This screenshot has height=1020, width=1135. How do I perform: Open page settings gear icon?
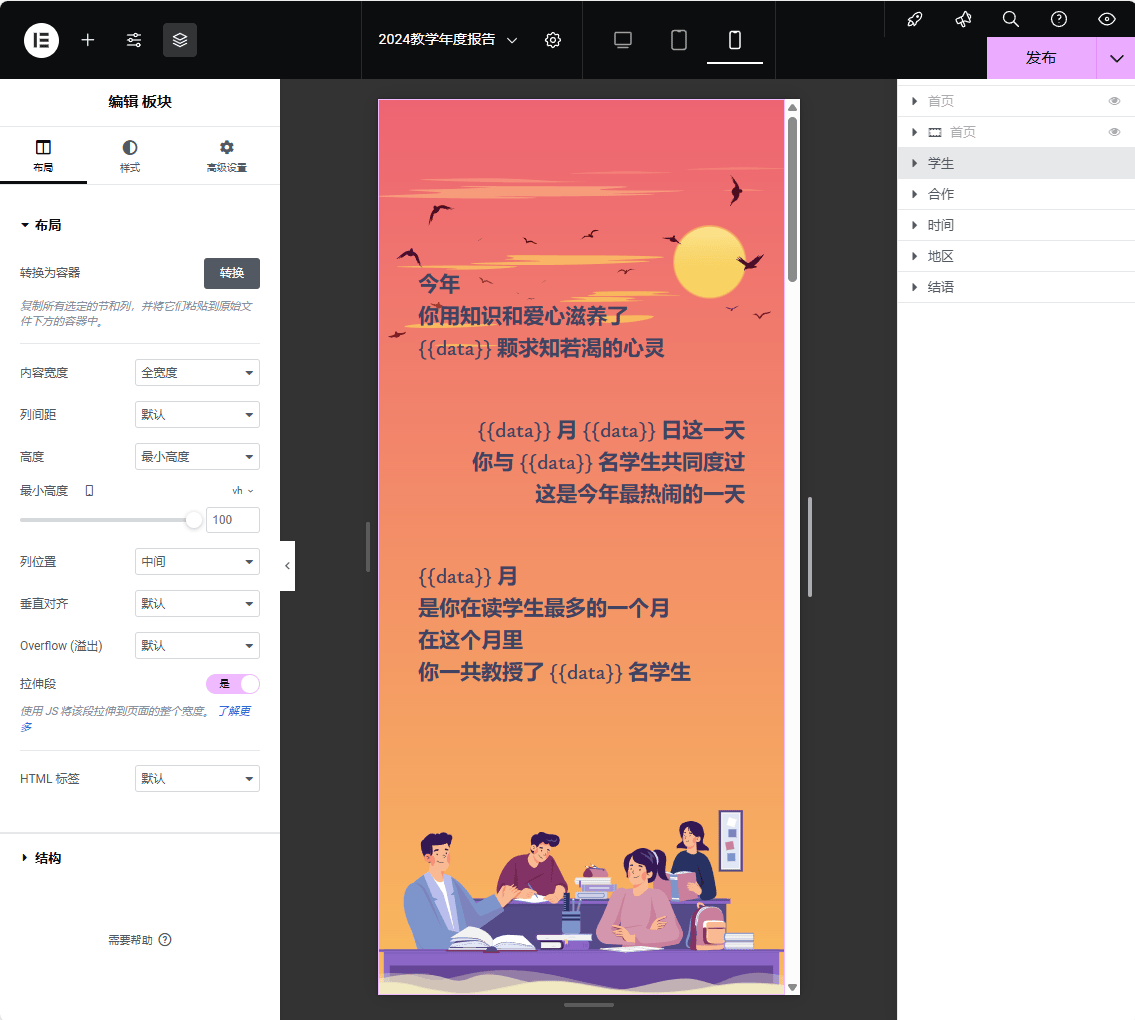click(x=553, y=40)
